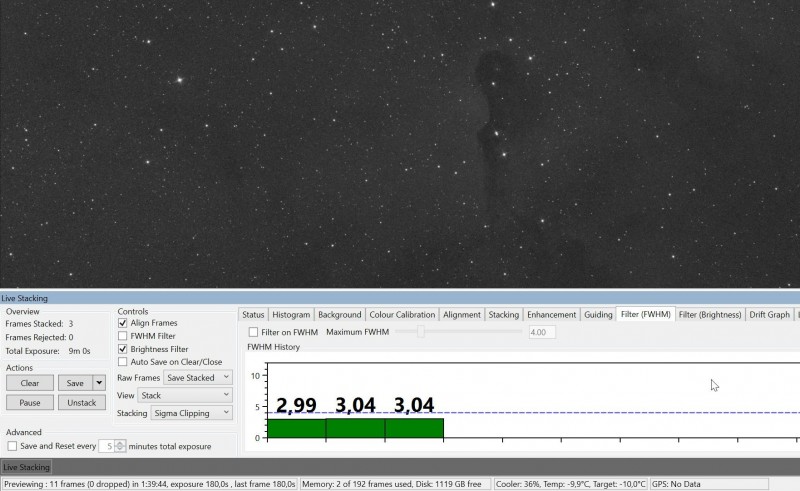
Task: Adjust the Maximum FWHM slider handle
Action: pyautogui.click(x=420, y=332)
